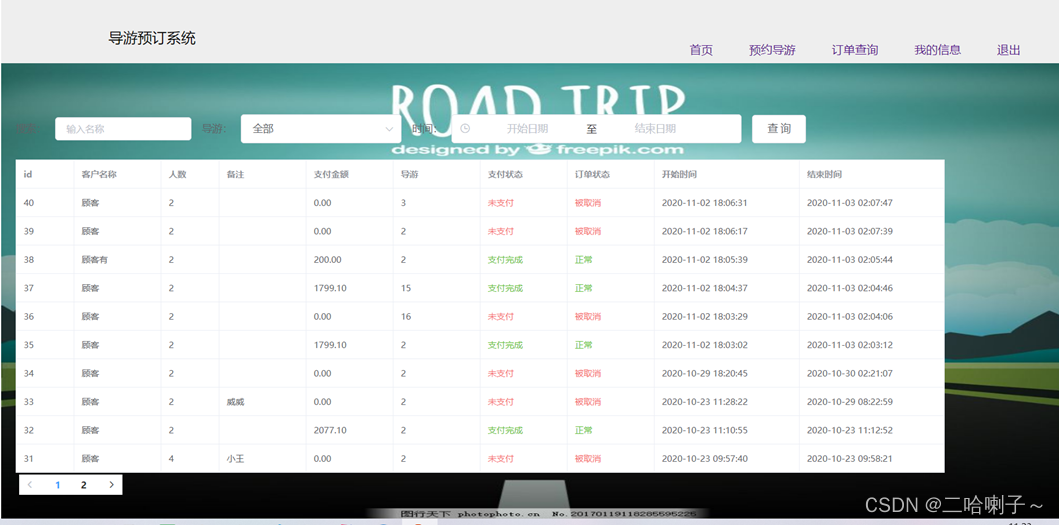Viewport: 1059px width, 525px height.
Task: Click the 结束时间 column header
Action: pyautogui.click(x=825, y=174)
